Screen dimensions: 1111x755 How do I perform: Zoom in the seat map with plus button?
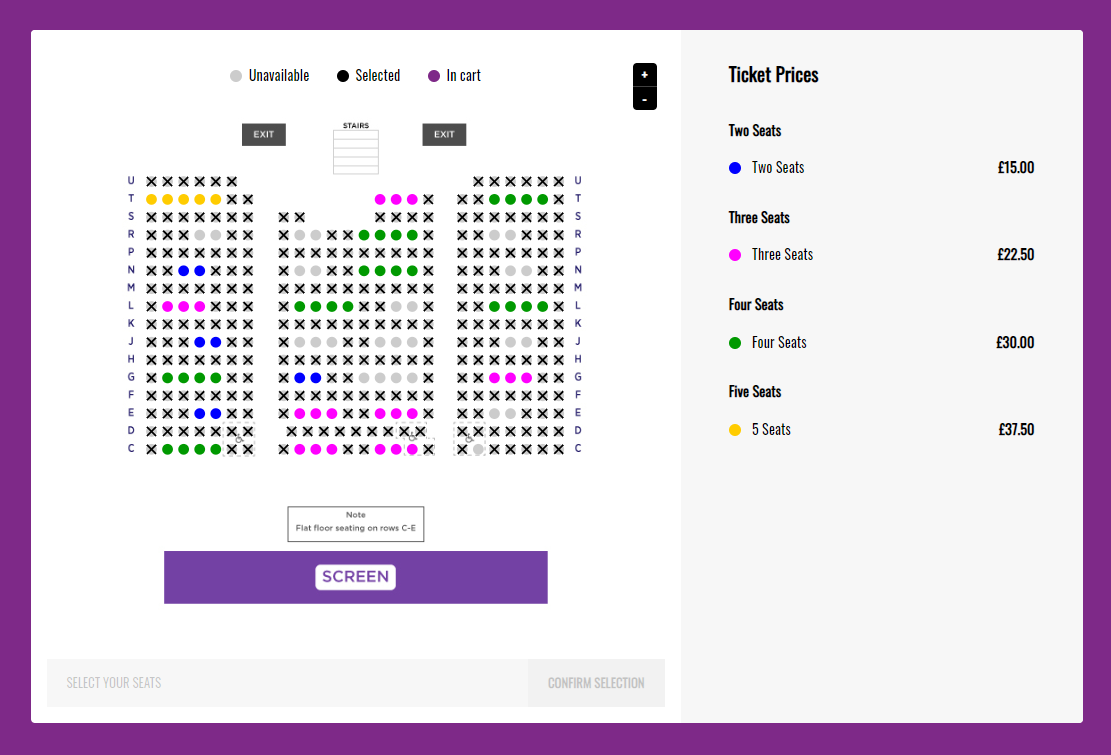pos(644,75)
